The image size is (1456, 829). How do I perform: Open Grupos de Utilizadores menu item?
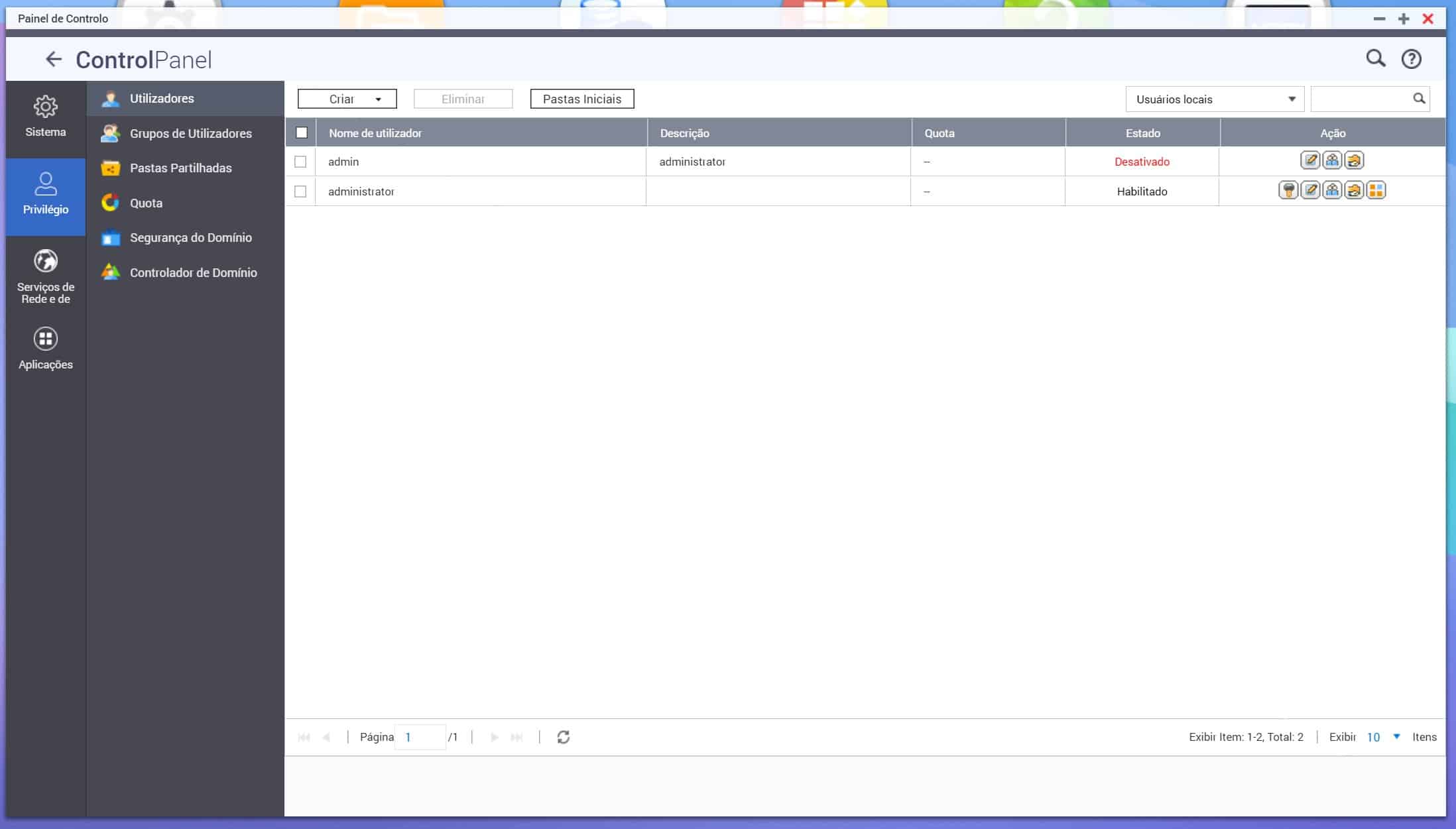(x=190, y=133)
